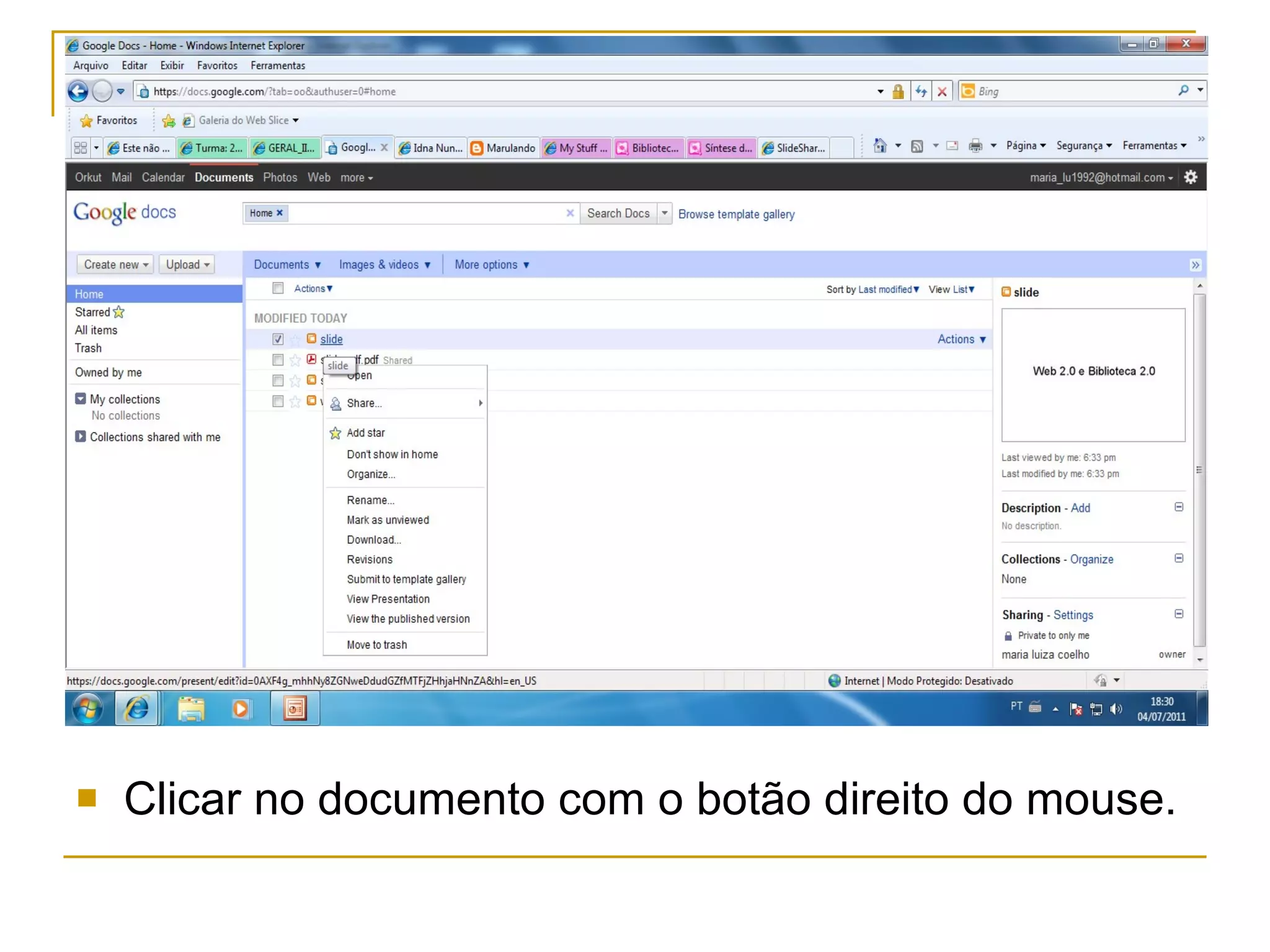Image resolution: width=1270 pixels, height=952 pixels.
Task: Open the Favoritos star button
Action: [109, 120]
